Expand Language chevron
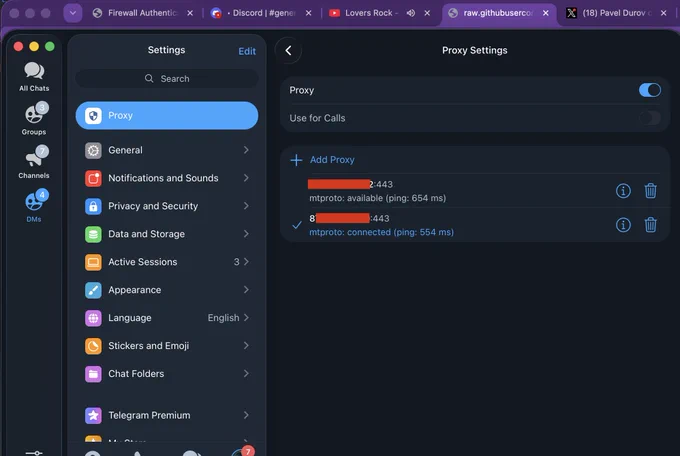This screenshot has height=456, width=680. pos(246,318)
